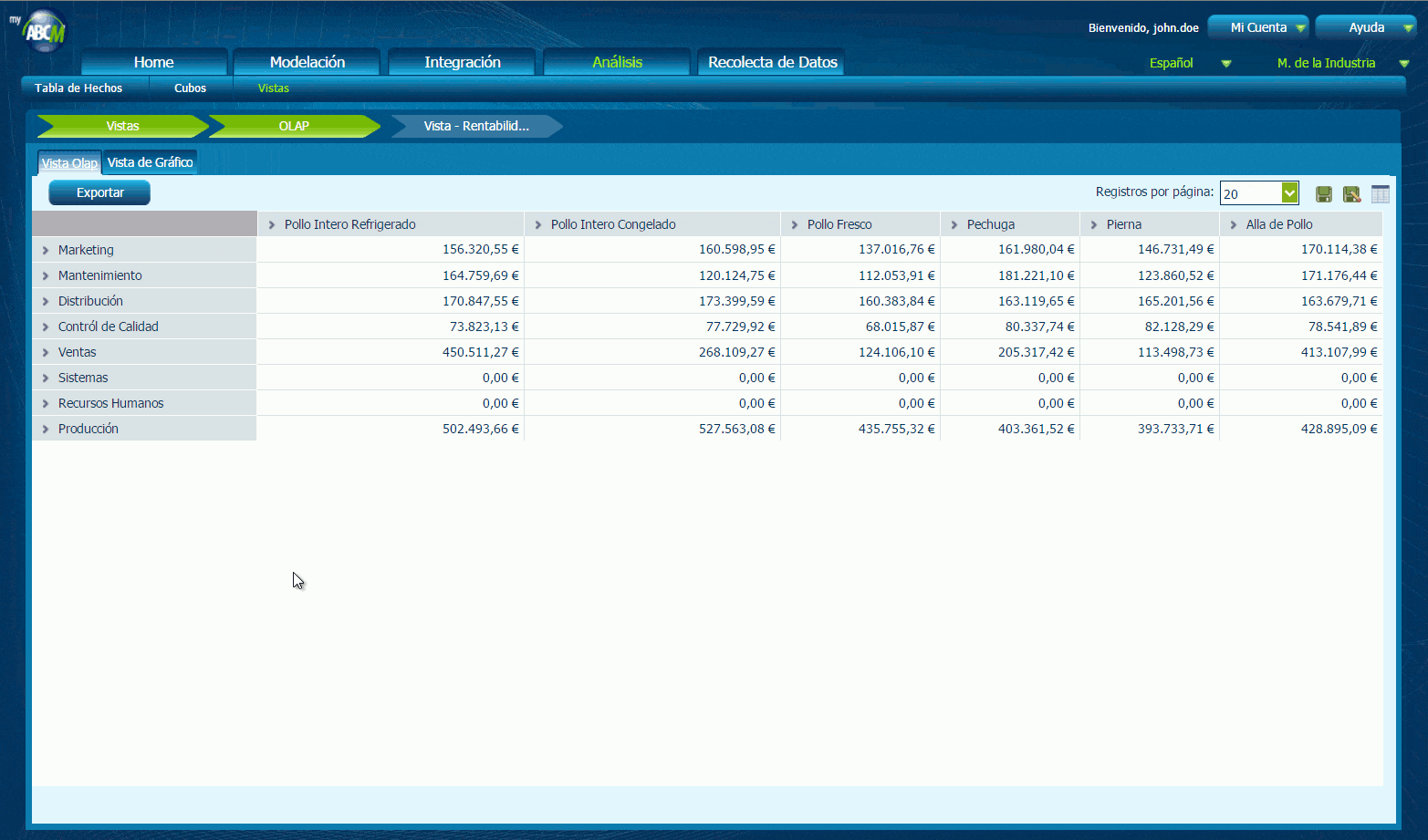
Task: Click the table grid layout icon
Action: (1380, 193)
